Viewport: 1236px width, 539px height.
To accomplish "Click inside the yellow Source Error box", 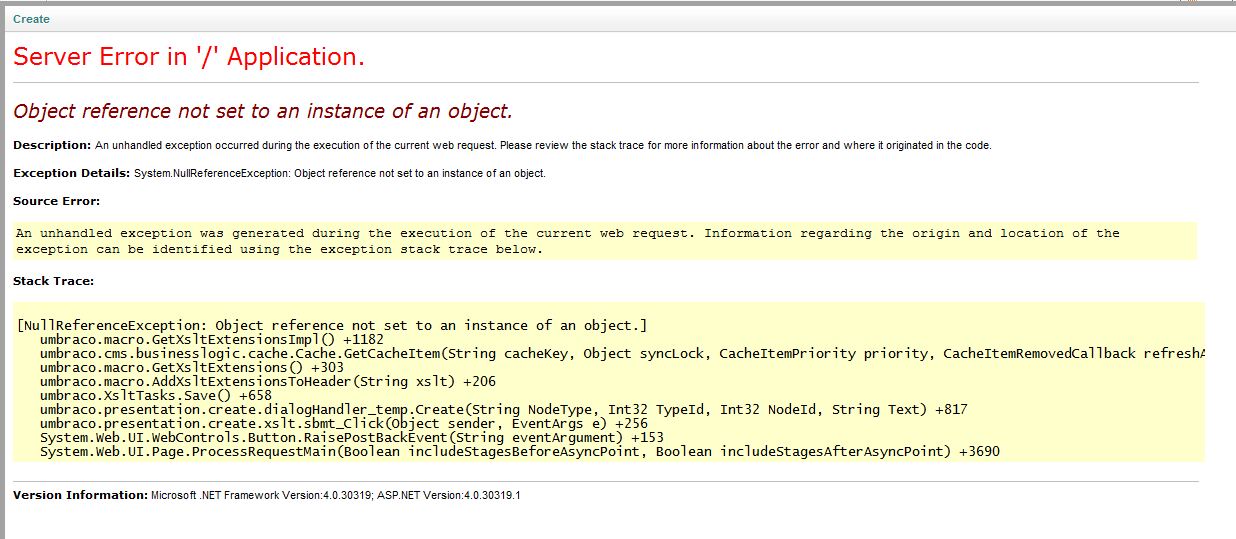I will [x=604, y=241].
